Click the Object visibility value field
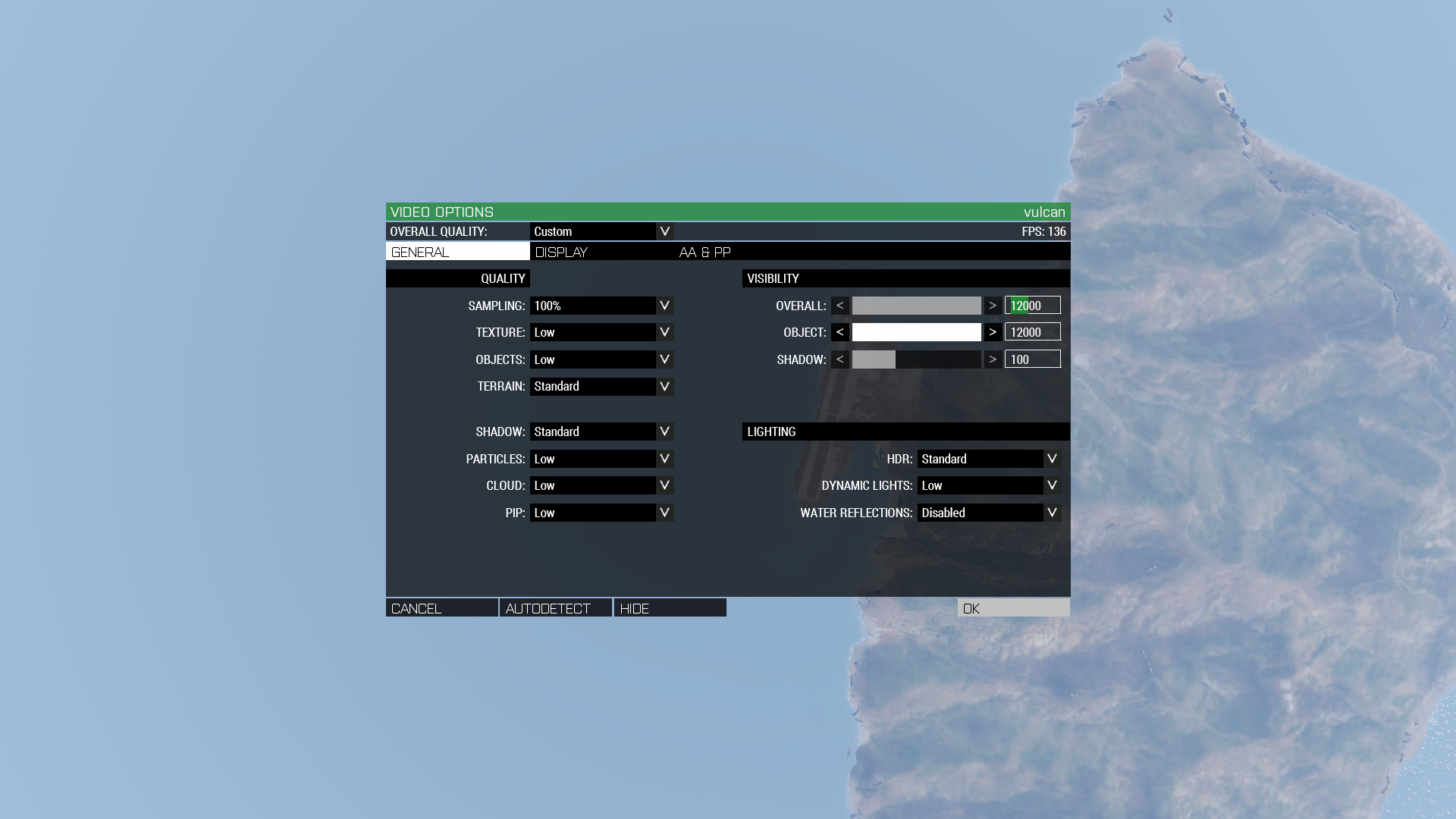The height and width of the screenshot is (819, 1456). click(1032, 332)
